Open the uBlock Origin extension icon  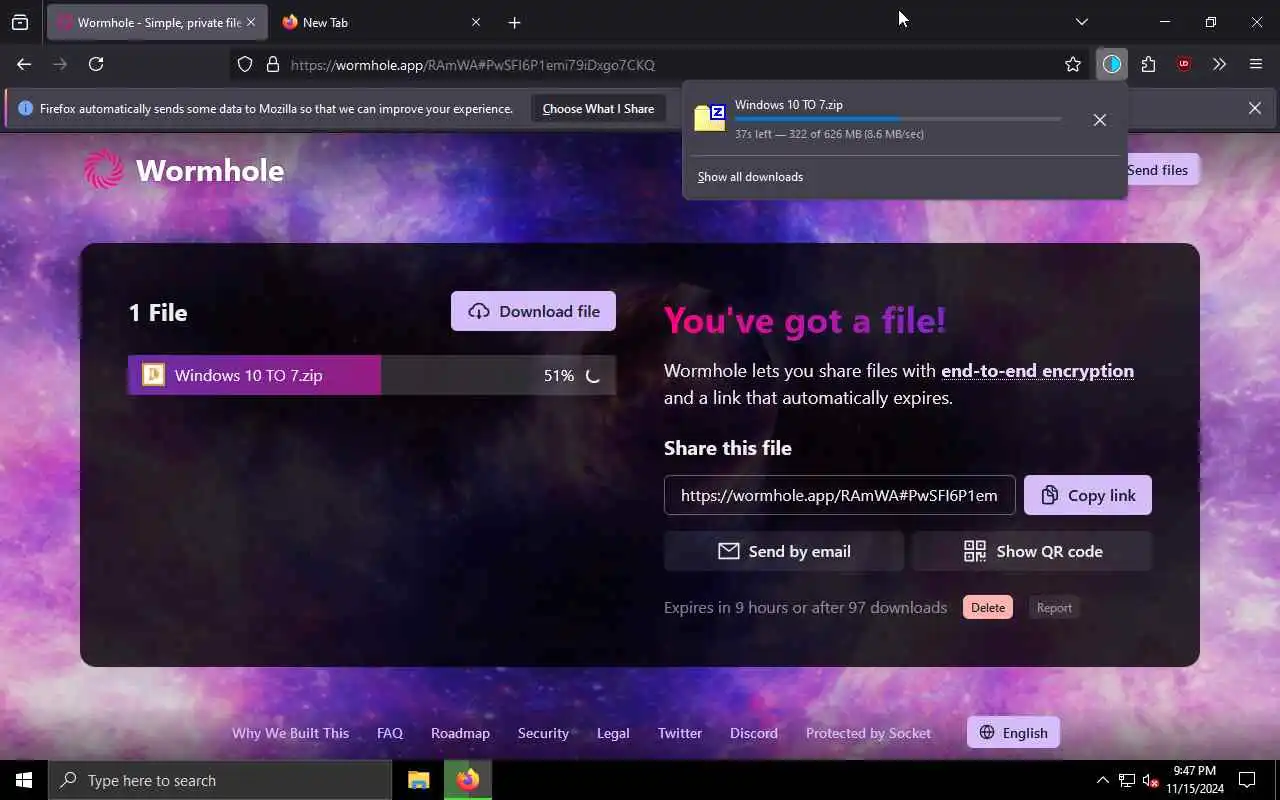click(1184, 64)
